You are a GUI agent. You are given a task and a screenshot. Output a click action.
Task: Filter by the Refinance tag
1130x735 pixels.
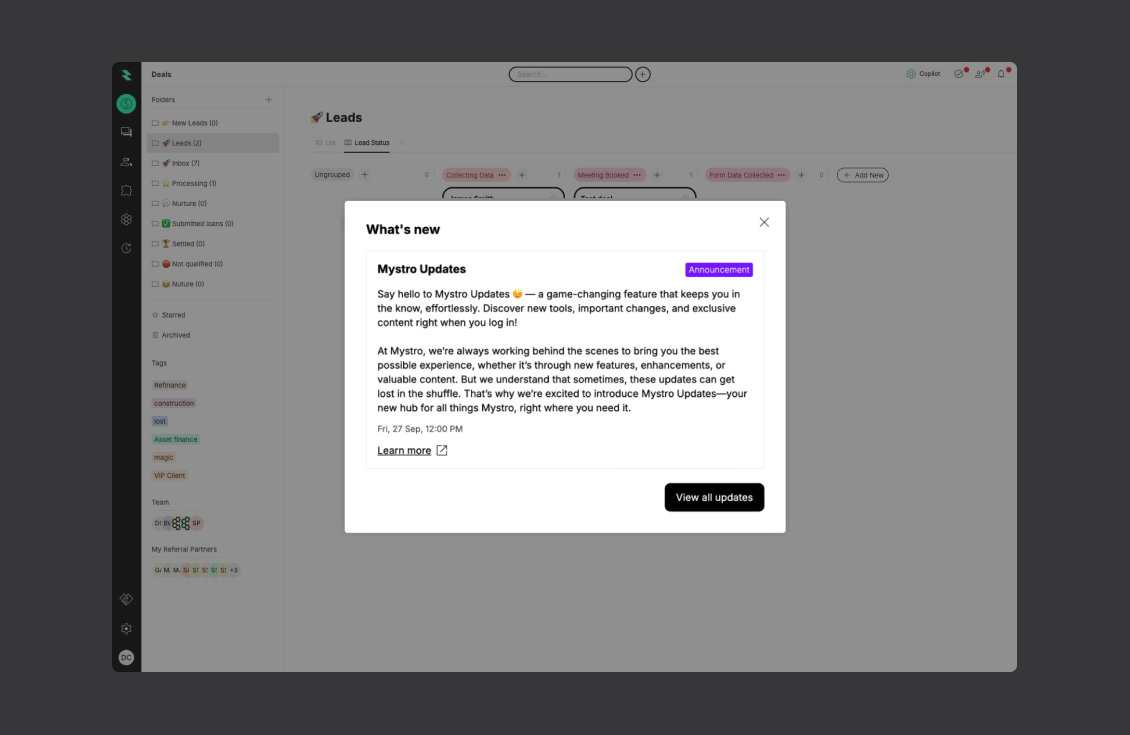pyautogui.click(x=170, y=386)
